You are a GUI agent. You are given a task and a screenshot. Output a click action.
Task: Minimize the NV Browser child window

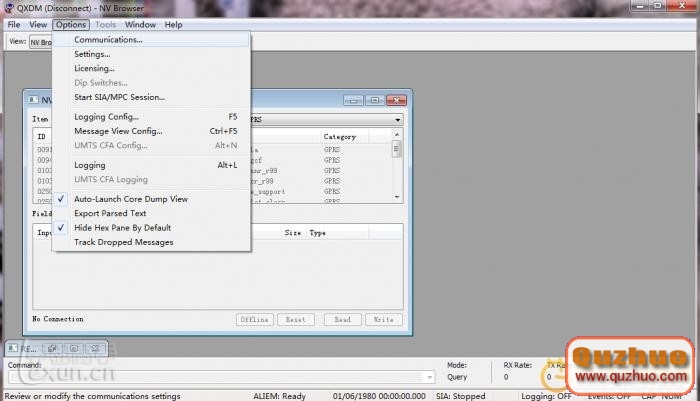[x=353, y=100]
